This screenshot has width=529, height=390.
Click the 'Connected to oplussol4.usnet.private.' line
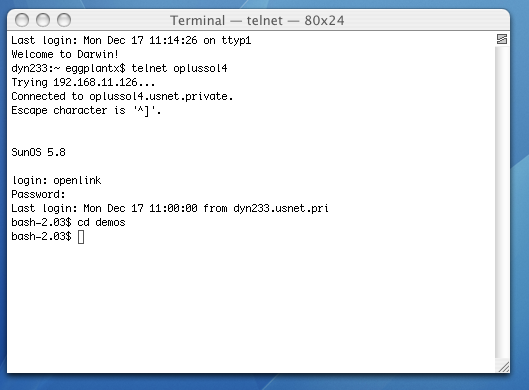[122, 96]
